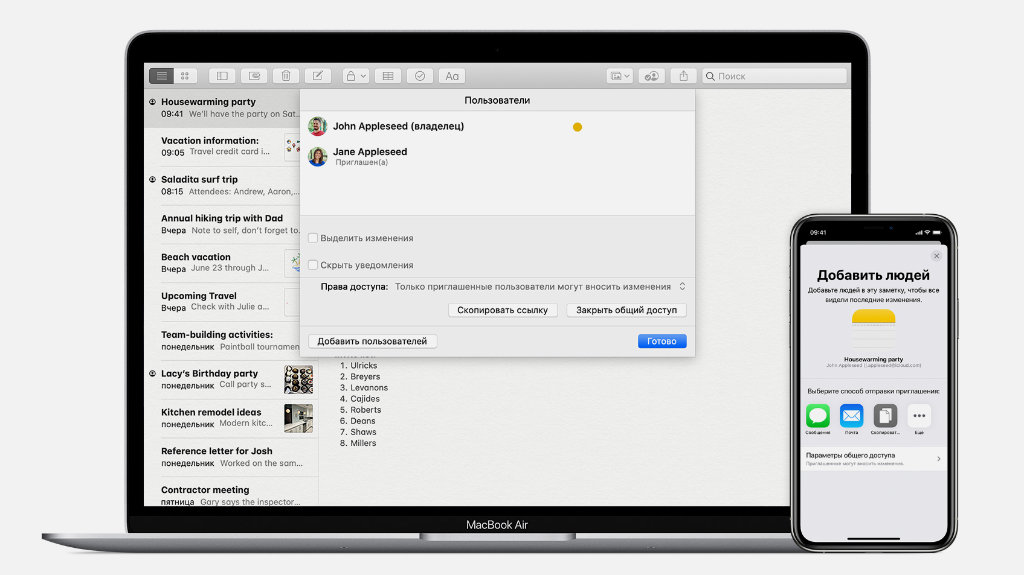Open Lacy's Birthday party note
Viewport: 1024px width, 575px height.
tap(231, 379)
